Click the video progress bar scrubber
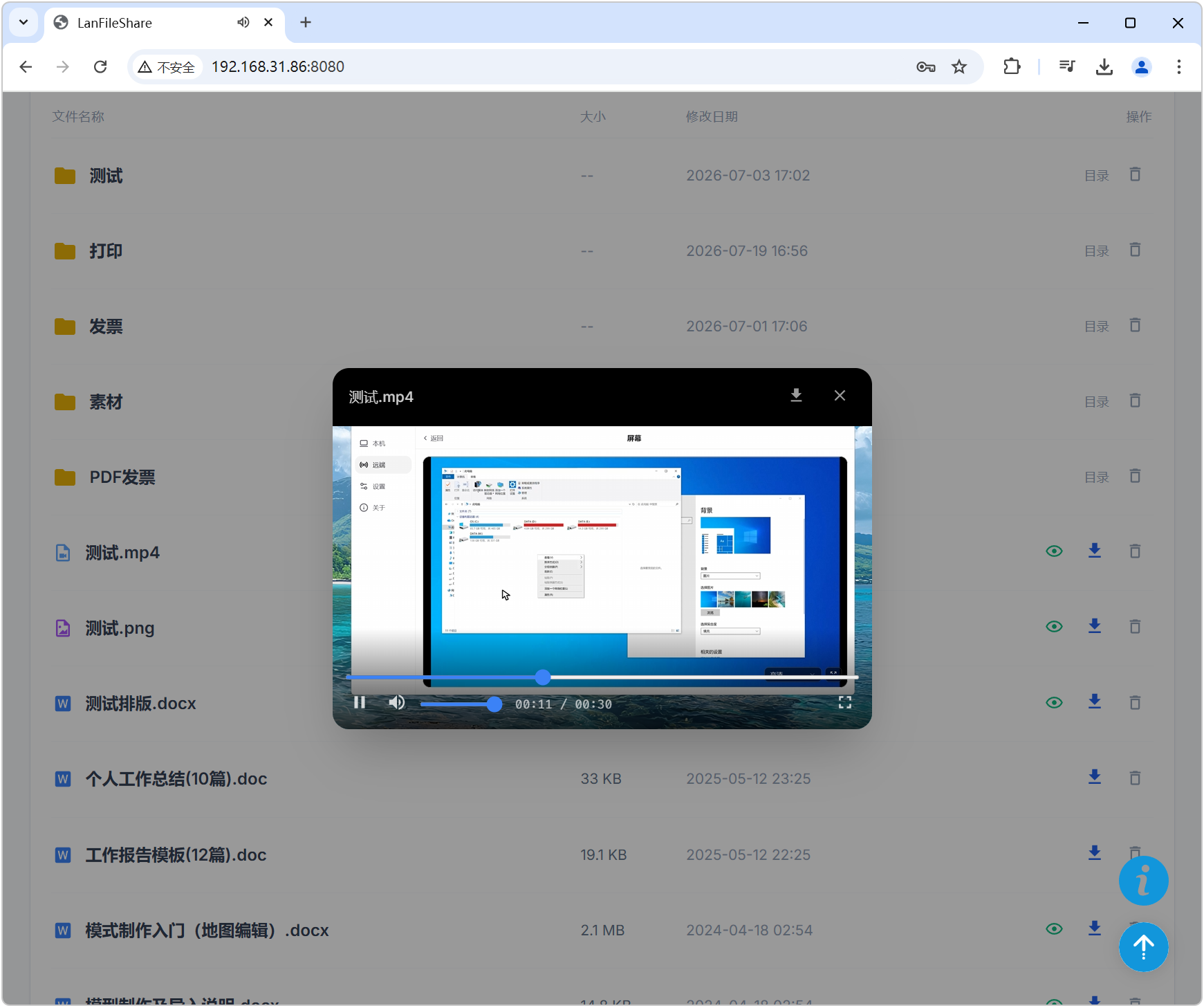This screenshot has width=1204, height=1008. (543, 677)
